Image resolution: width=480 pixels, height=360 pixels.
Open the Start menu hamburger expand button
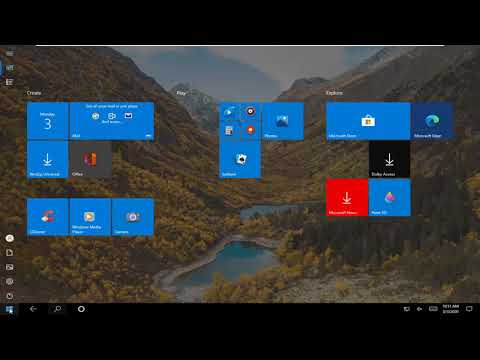coord(10,54)
